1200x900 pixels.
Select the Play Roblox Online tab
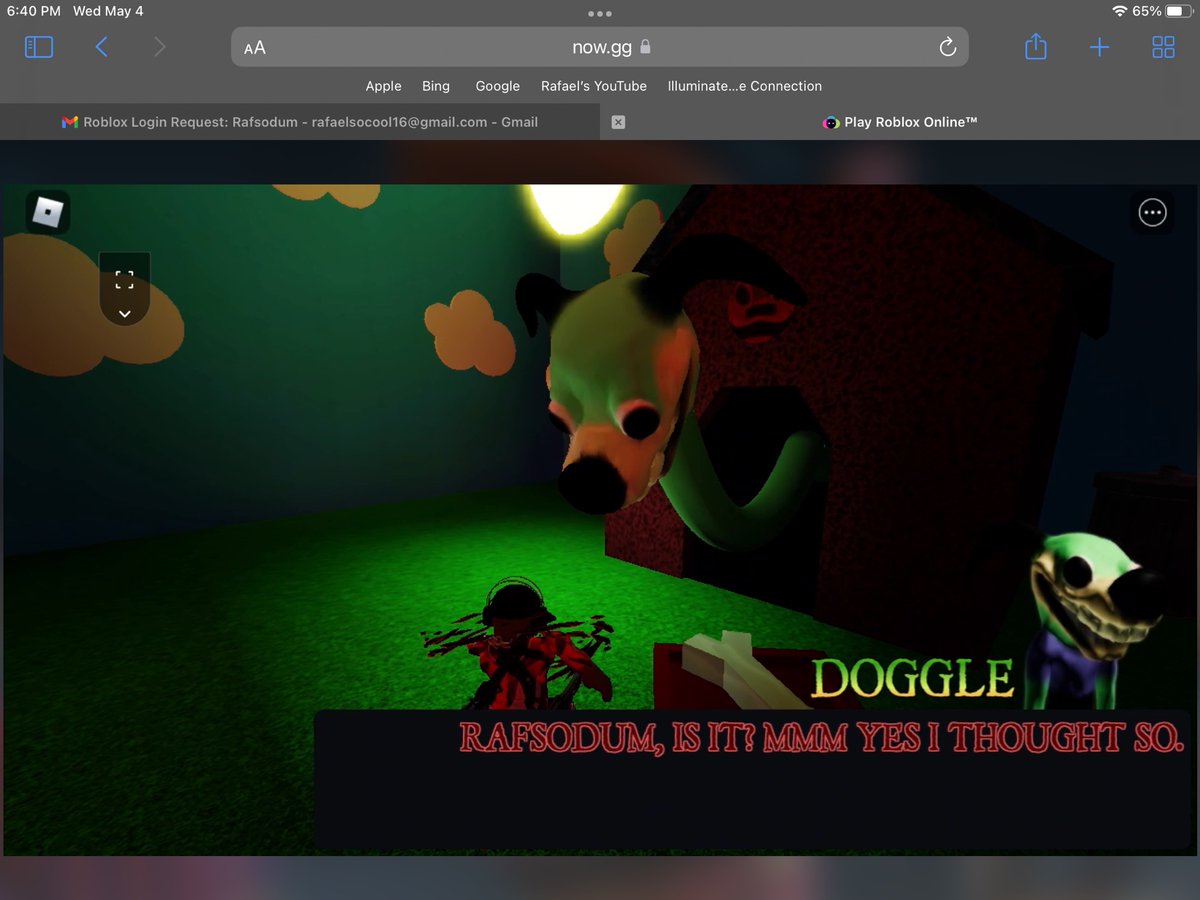pos(900,122)
